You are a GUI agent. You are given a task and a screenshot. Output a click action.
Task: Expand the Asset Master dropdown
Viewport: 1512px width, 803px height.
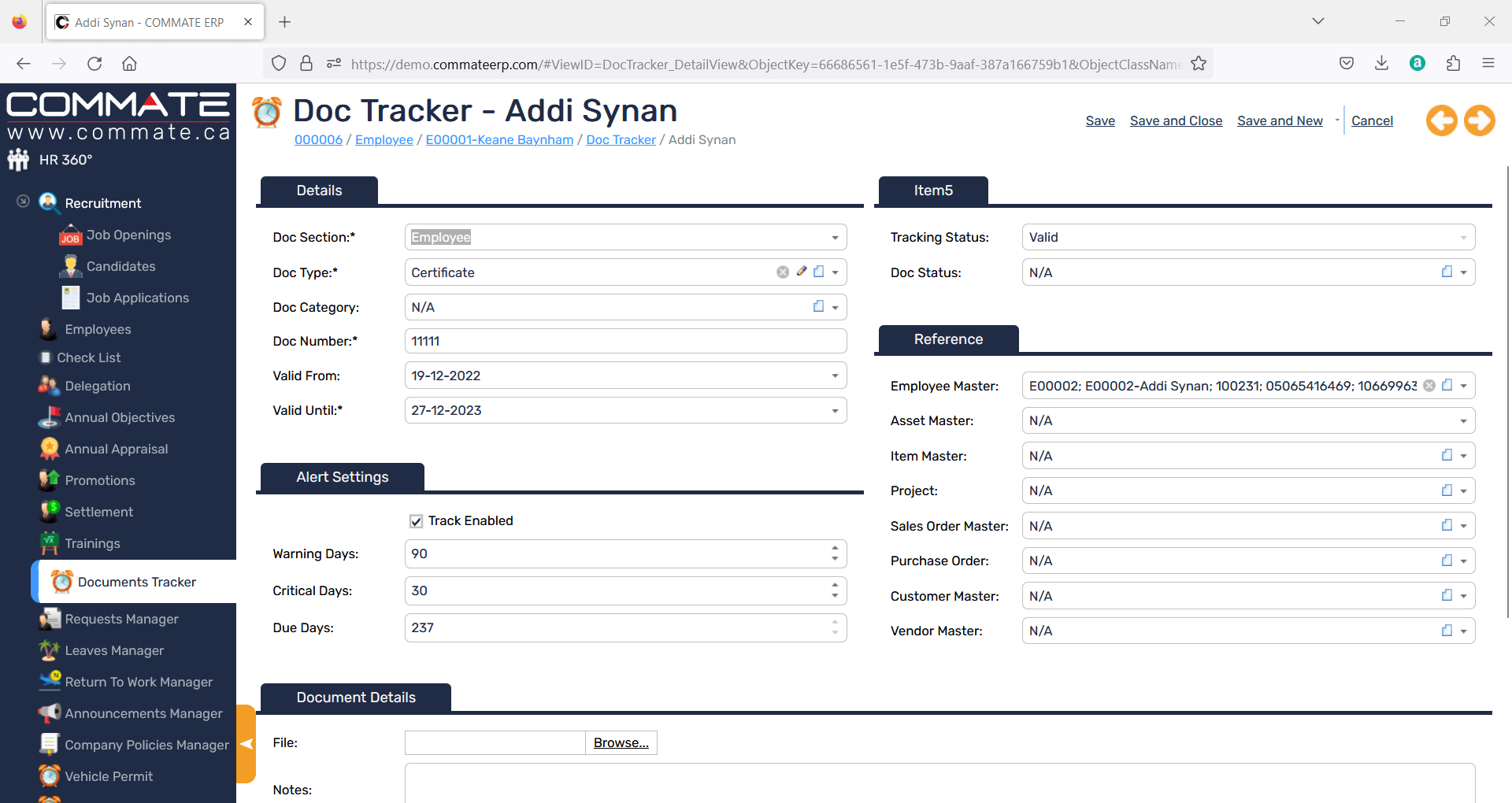pyautogui.click(x=1463, y=421)
